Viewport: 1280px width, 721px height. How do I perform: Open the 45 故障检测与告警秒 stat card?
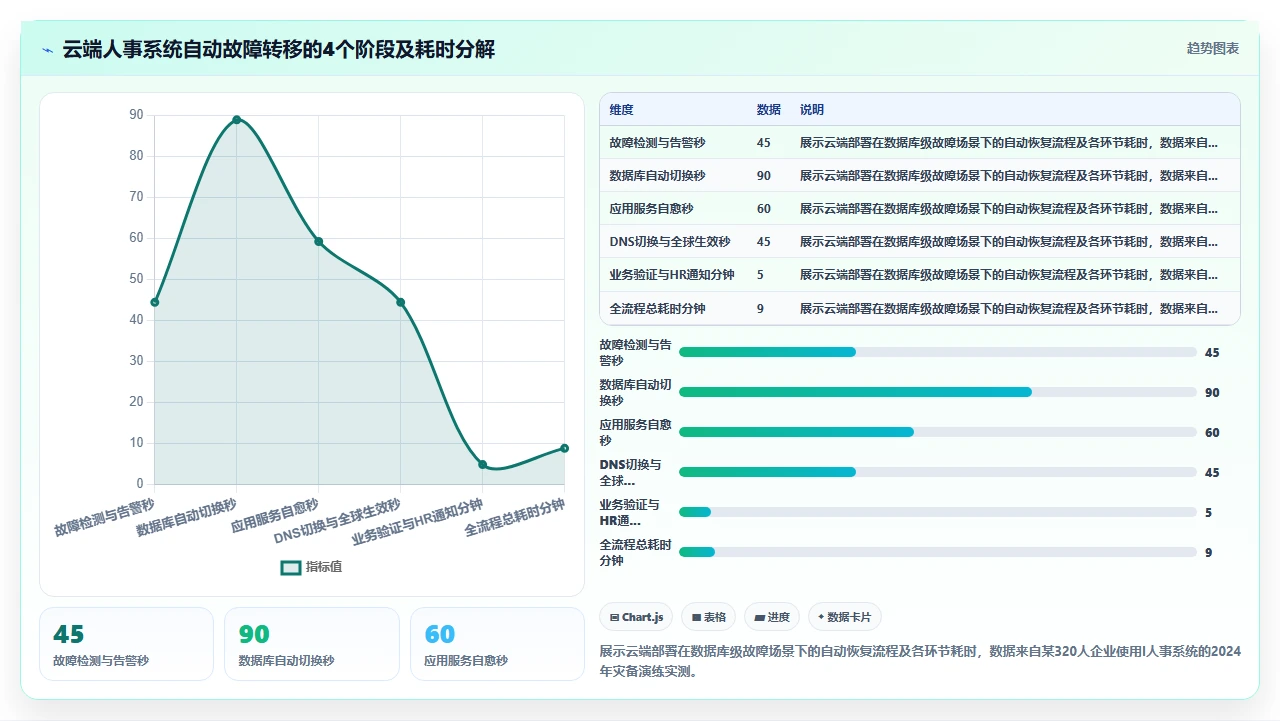126,644
